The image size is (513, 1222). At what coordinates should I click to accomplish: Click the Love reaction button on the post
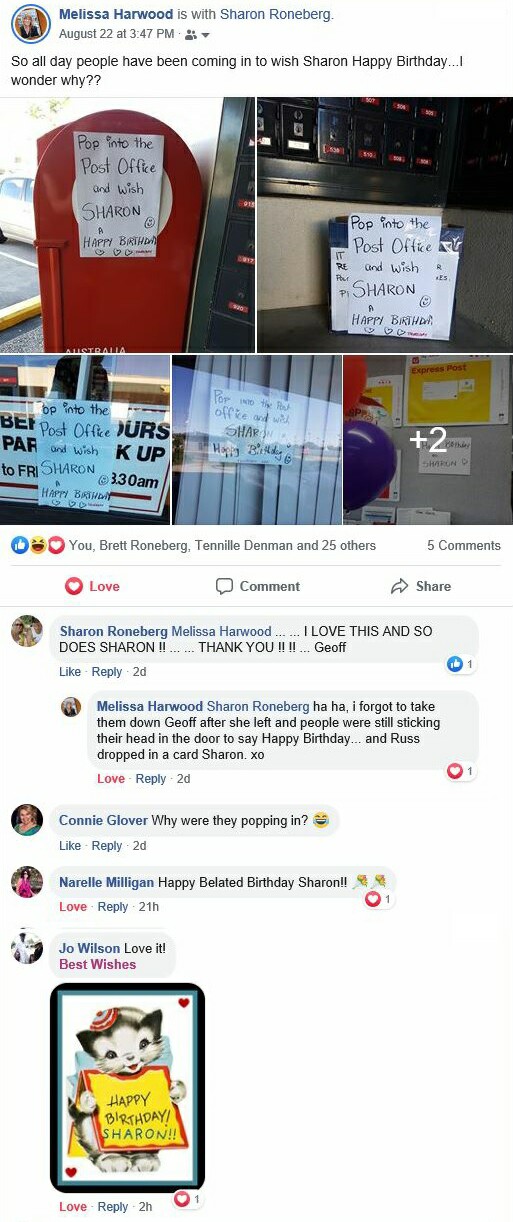pyautogui.click(x=92, y=586)
